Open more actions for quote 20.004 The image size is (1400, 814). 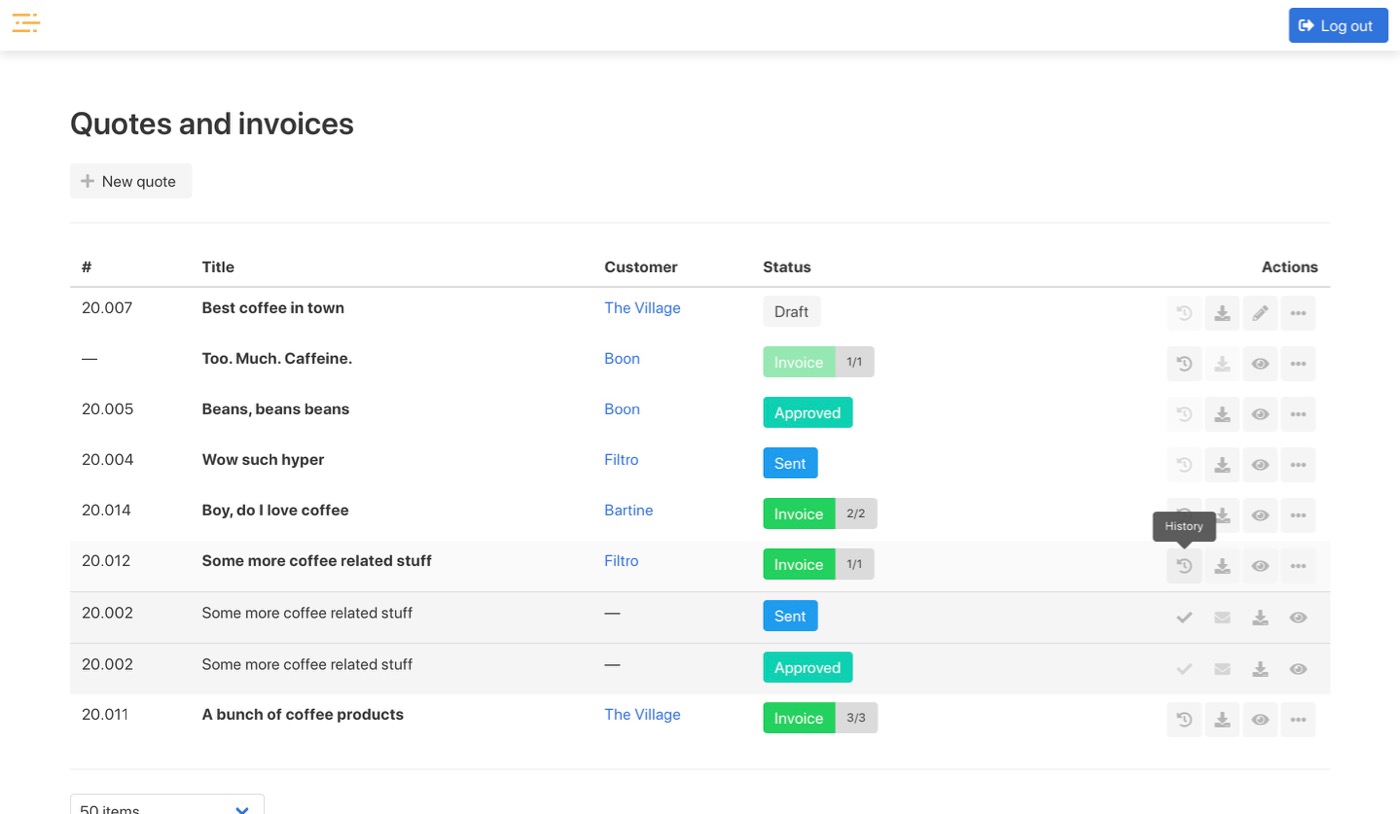tap(1298, 464)
